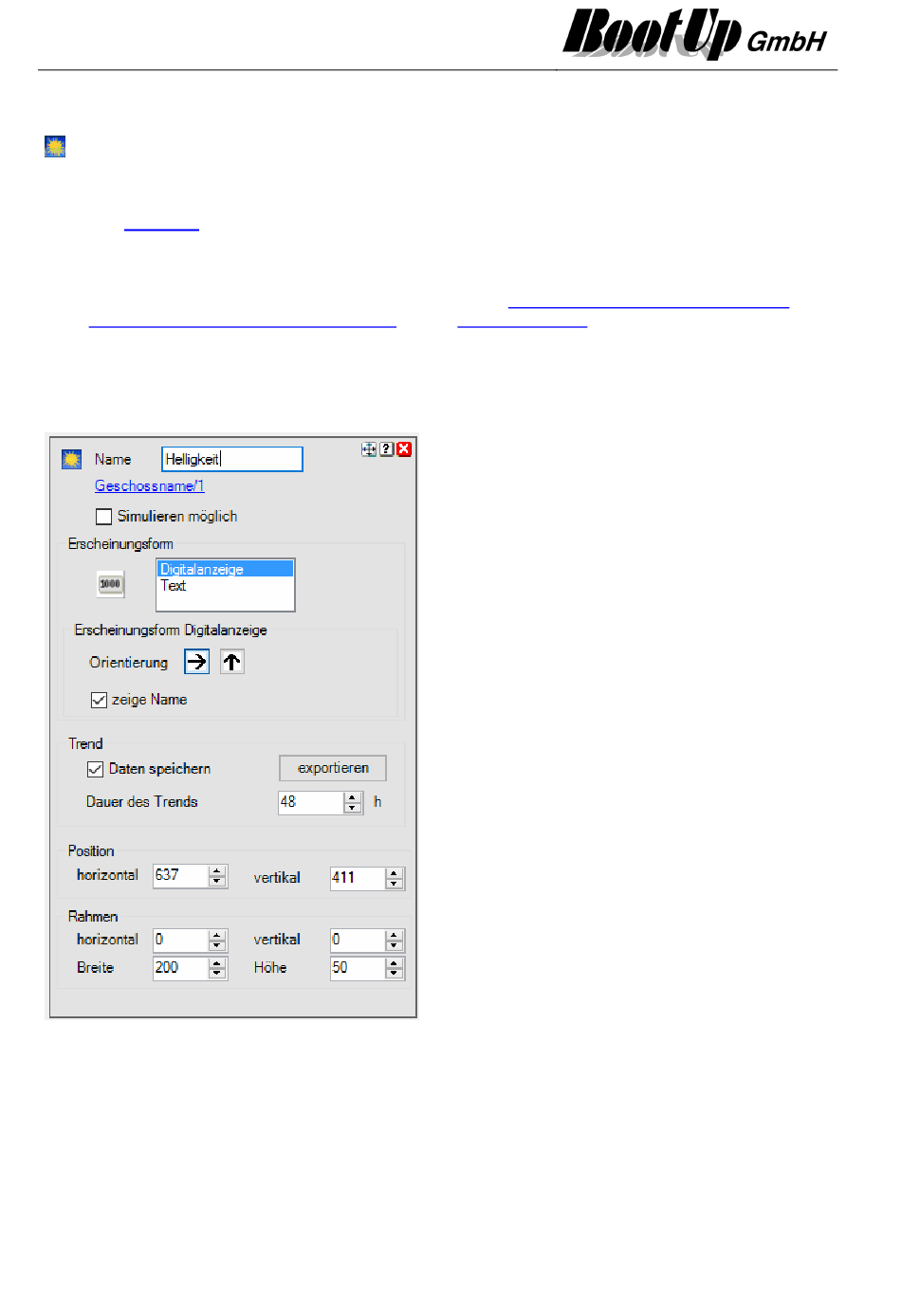The height and width of the screenshot is (1316, 901).
Task: Close the dialog with the red X
Action: 404,449
